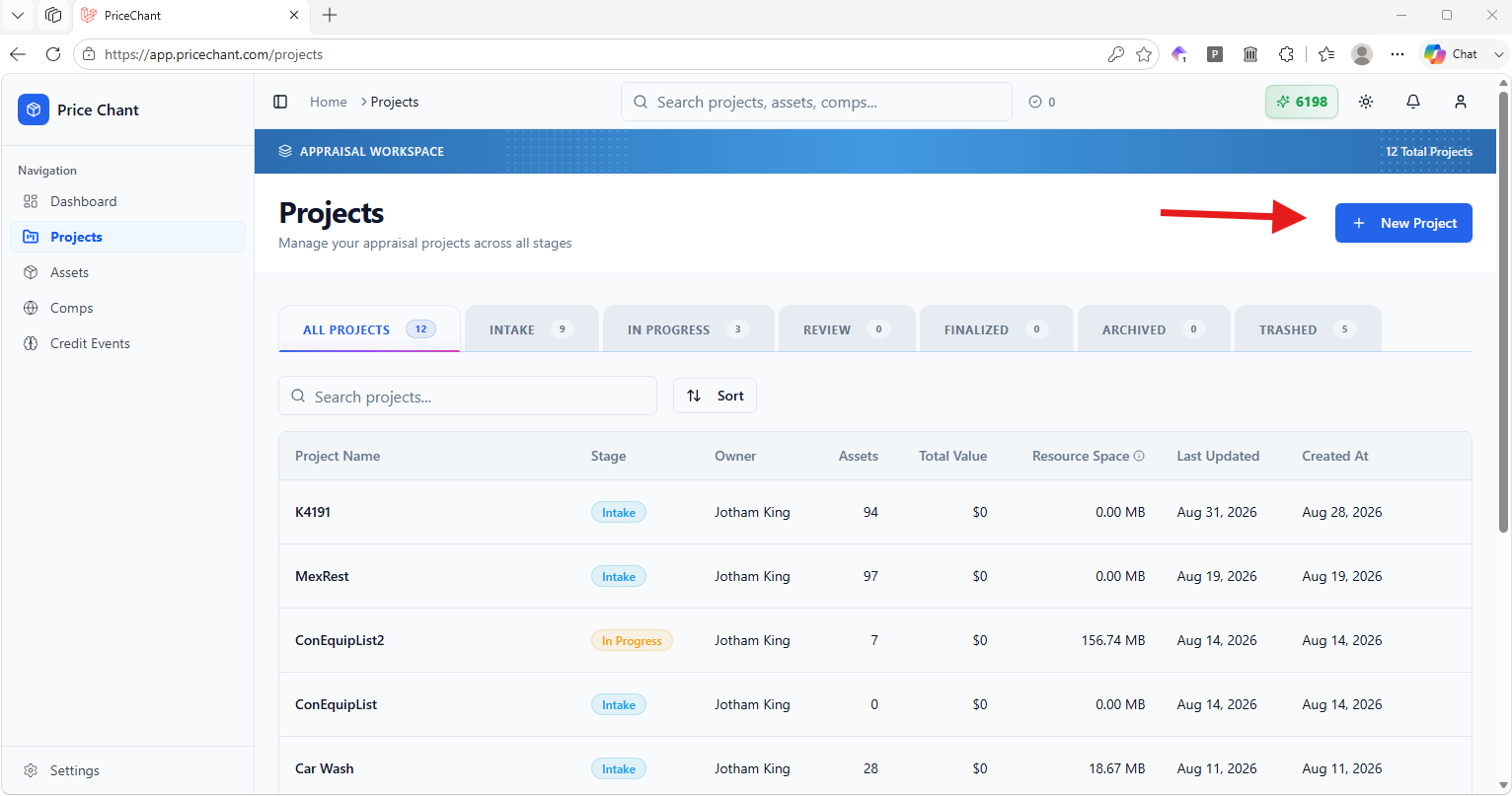Image resolution: width=1512 pixels, height=796 pixels.
Task: Click the 6198 credits badge
Action: coord(1302,102)
